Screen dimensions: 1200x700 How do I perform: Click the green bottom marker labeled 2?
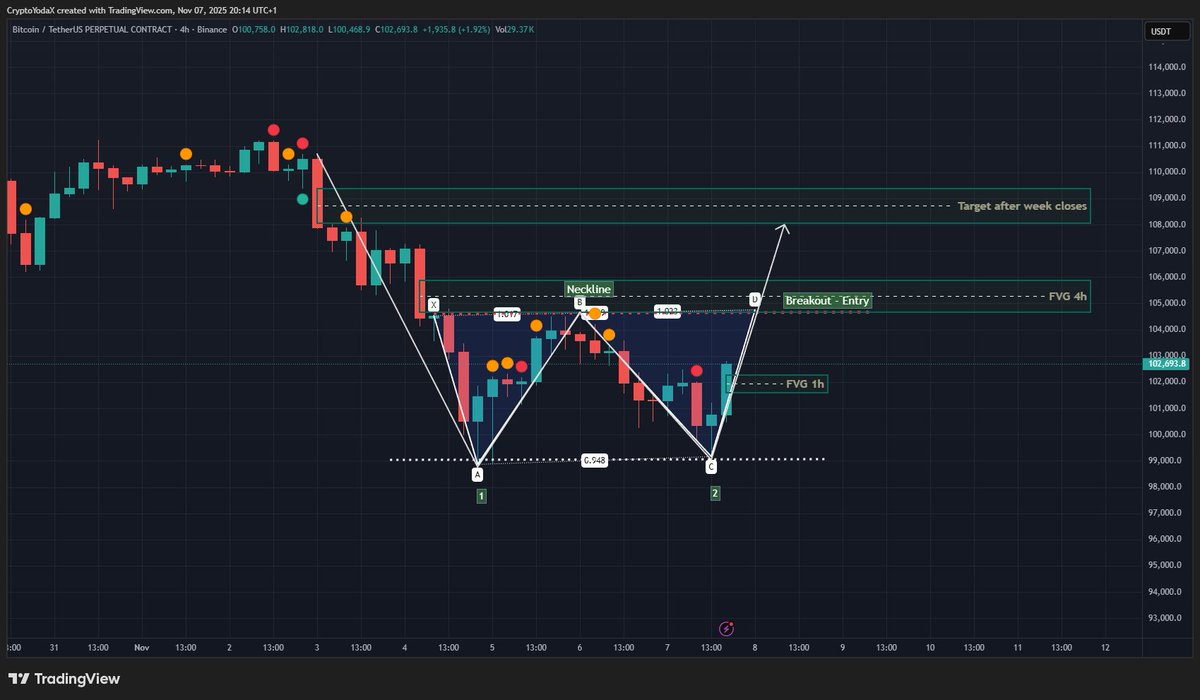715,493
